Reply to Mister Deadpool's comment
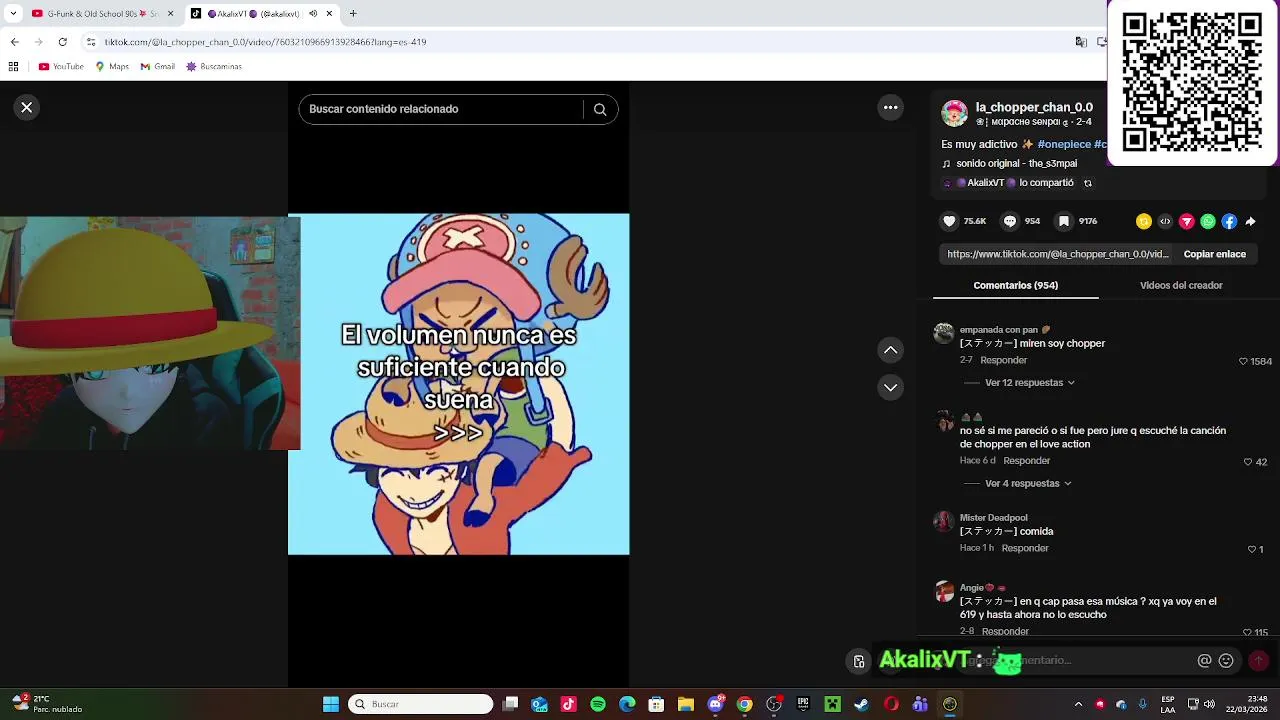Viewport: 1280px width, 720px height. click(x=1025, y=548)
